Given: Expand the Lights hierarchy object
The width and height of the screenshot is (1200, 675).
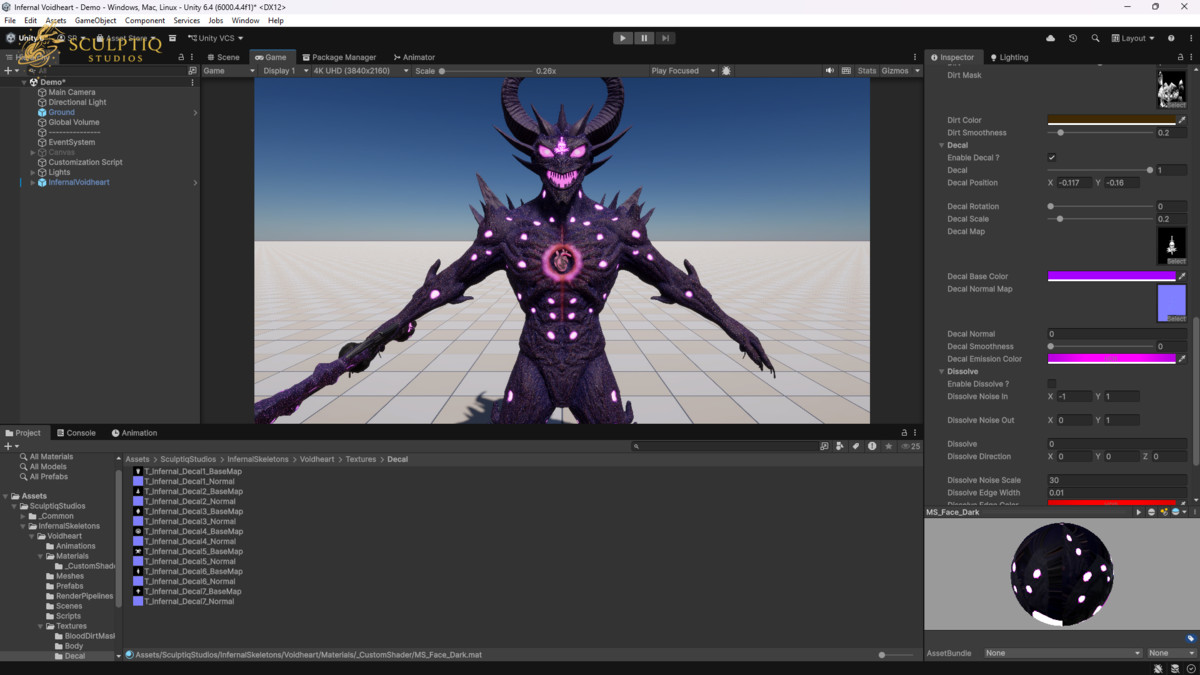Looking at the screenshot, I should coord(33,172).
